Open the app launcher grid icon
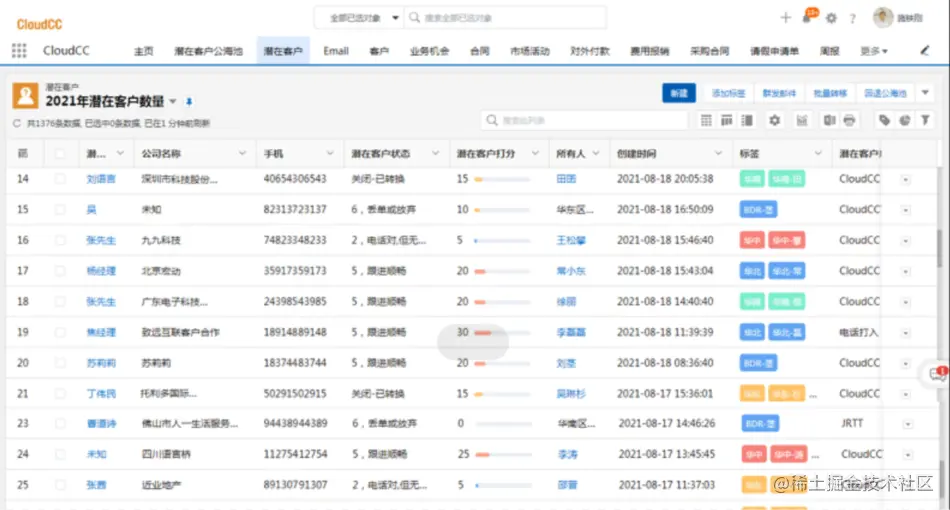 (19, 51)
